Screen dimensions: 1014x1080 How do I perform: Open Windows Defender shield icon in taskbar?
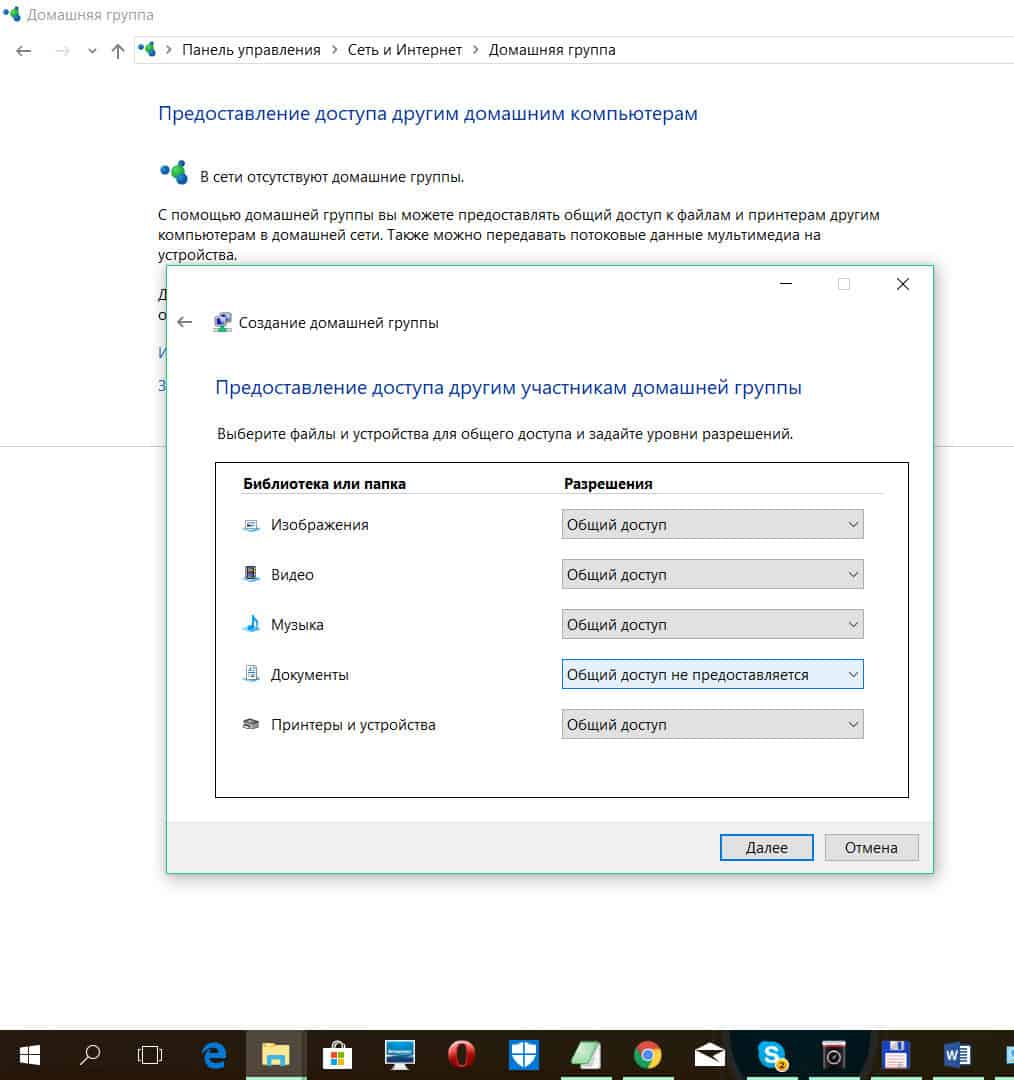click(x=523, y=1054)
